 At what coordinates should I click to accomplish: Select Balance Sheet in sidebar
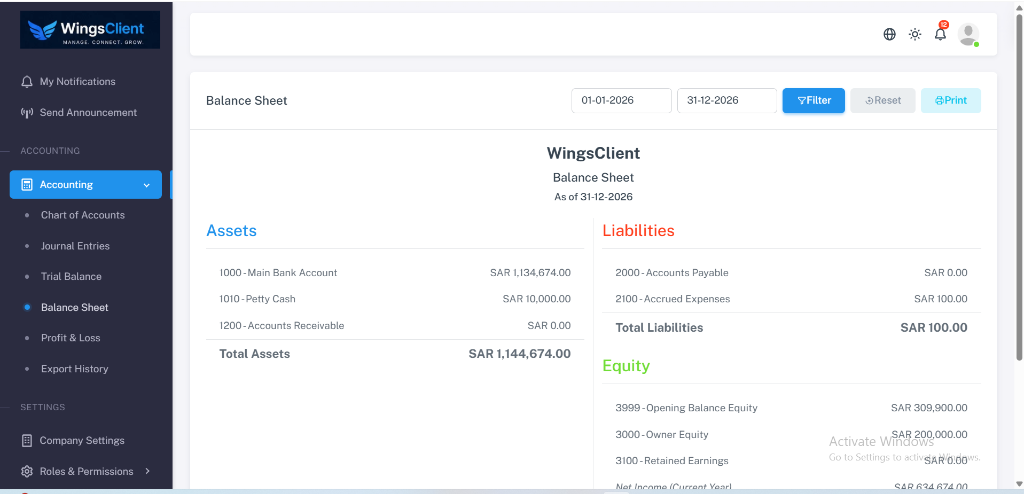[x=74, y=307]
